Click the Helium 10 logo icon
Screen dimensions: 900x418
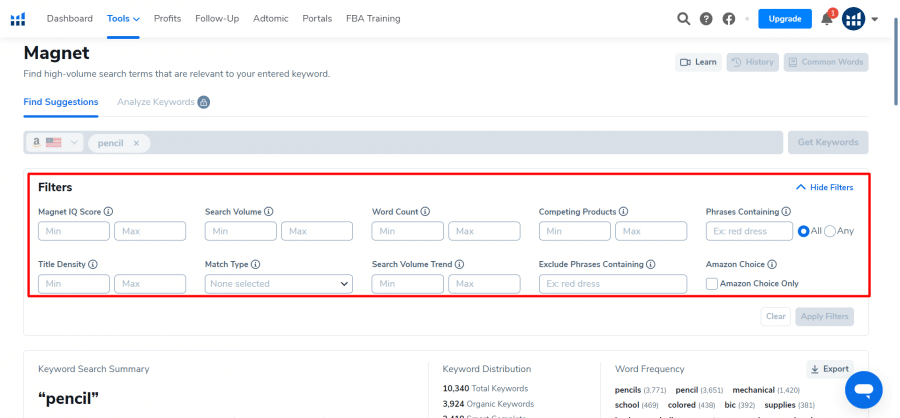(18, 19)
